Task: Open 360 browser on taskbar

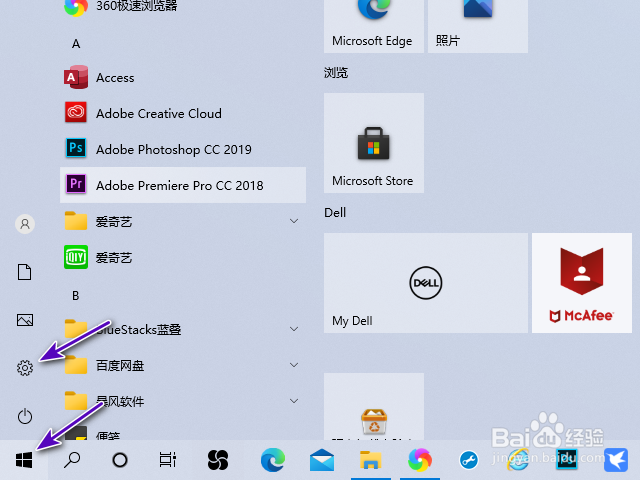Action: (x=420, y=460)
